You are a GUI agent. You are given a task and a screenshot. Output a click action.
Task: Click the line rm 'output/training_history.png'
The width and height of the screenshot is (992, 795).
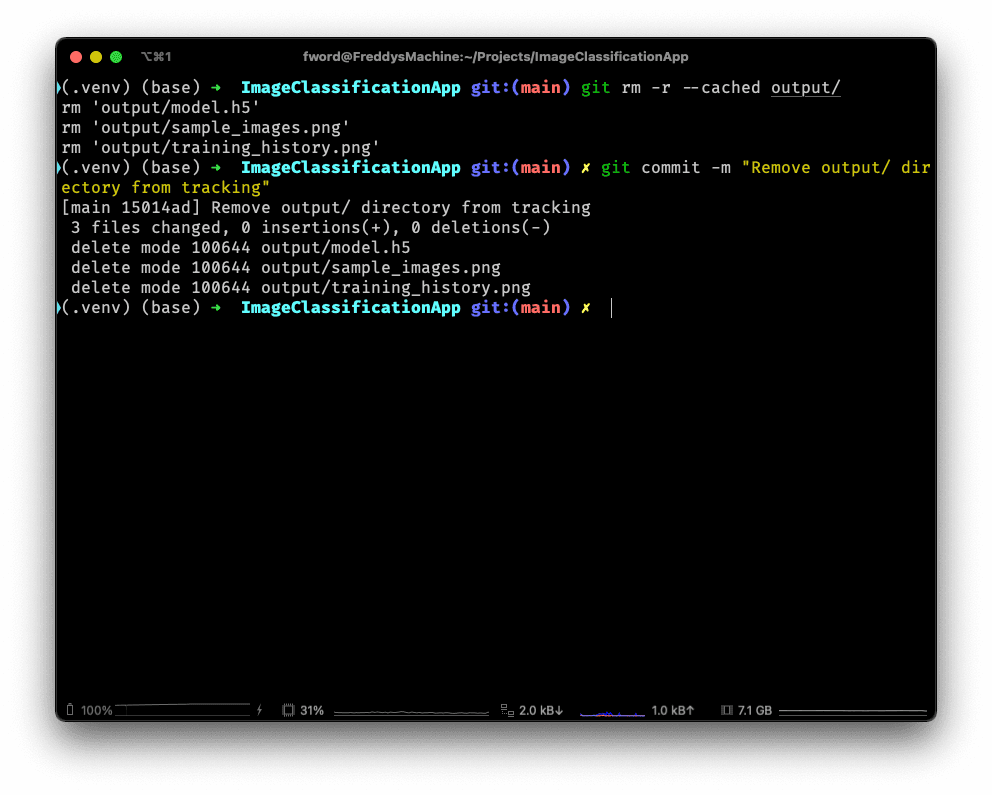click(220, 147)
